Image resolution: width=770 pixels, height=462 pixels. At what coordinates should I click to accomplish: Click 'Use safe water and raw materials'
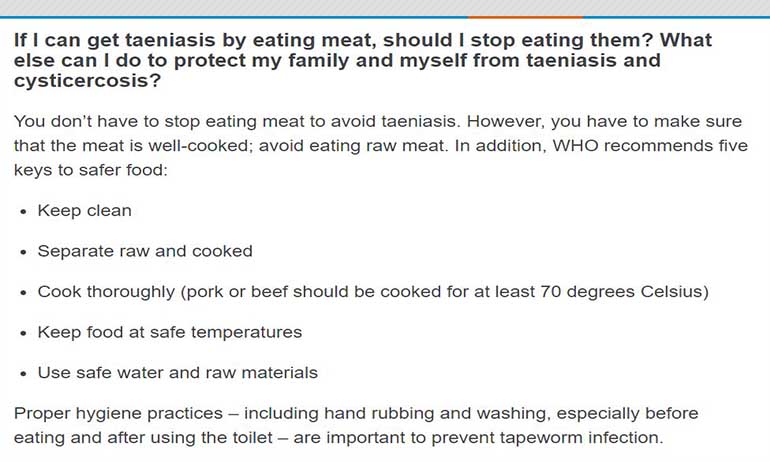tap(178, 373)
